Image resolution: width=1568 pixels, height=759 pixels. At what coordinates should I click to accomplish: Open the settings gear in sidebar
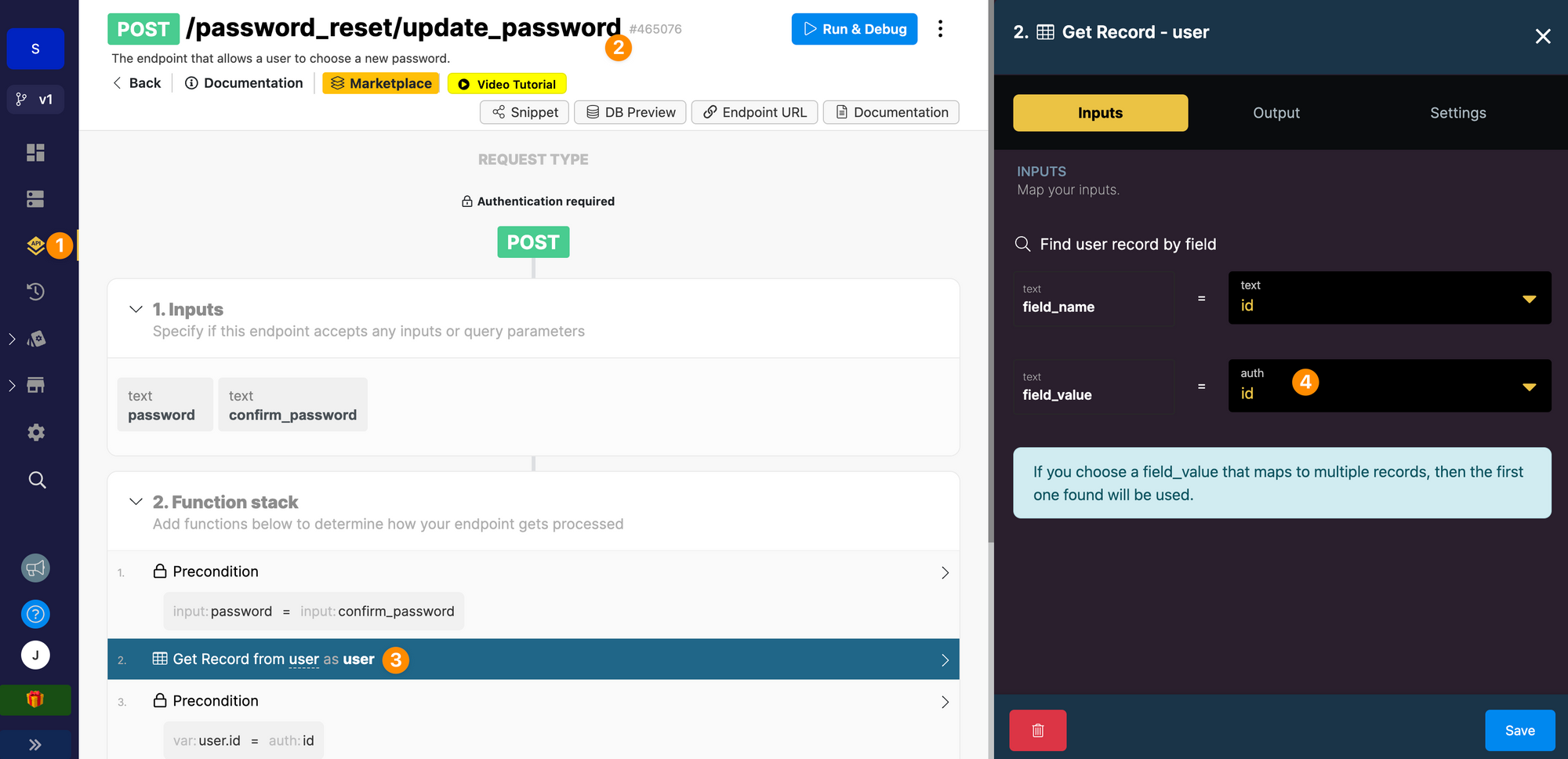tap(35, 432)
